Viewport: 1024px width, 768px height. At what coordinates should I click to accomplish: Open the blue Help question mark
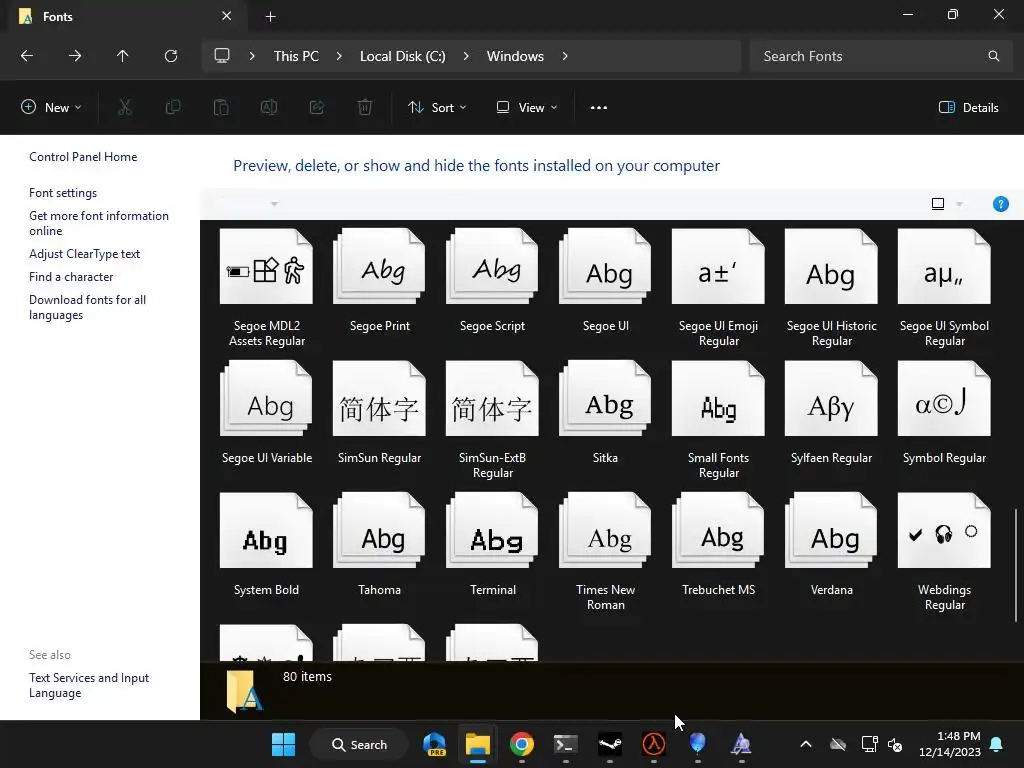(1000, 204)
